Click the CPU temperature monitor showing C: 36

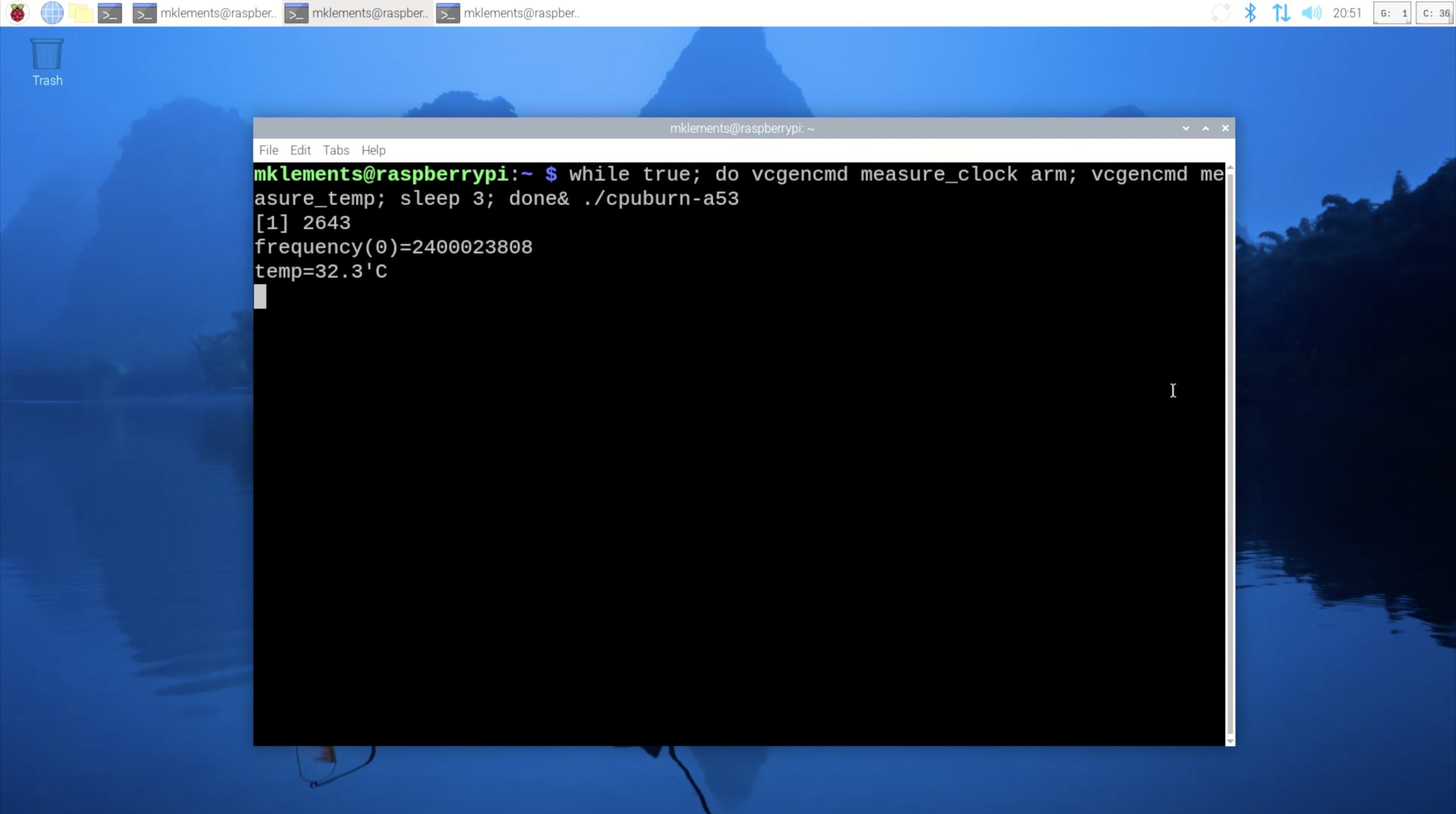coord(1435,13)
